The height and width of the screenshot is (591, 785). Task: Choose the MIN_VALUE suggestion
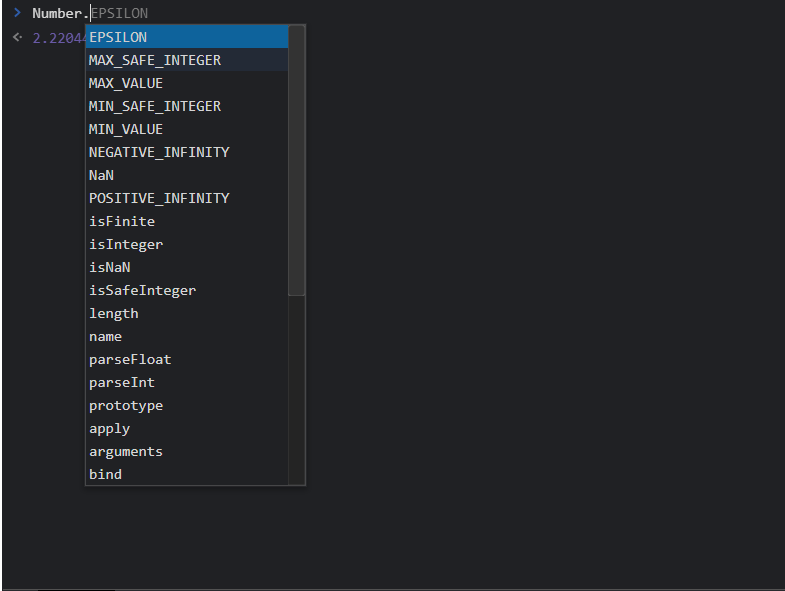pos(187,129)
